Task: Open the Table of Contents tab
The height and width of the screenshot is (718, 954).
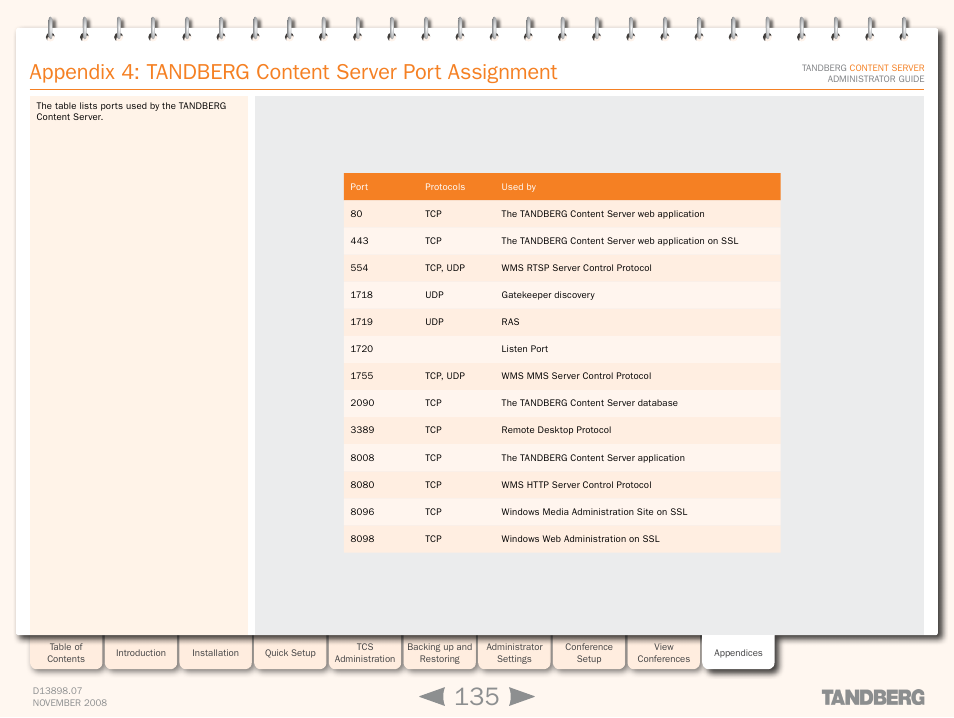Action: point(66,652)
